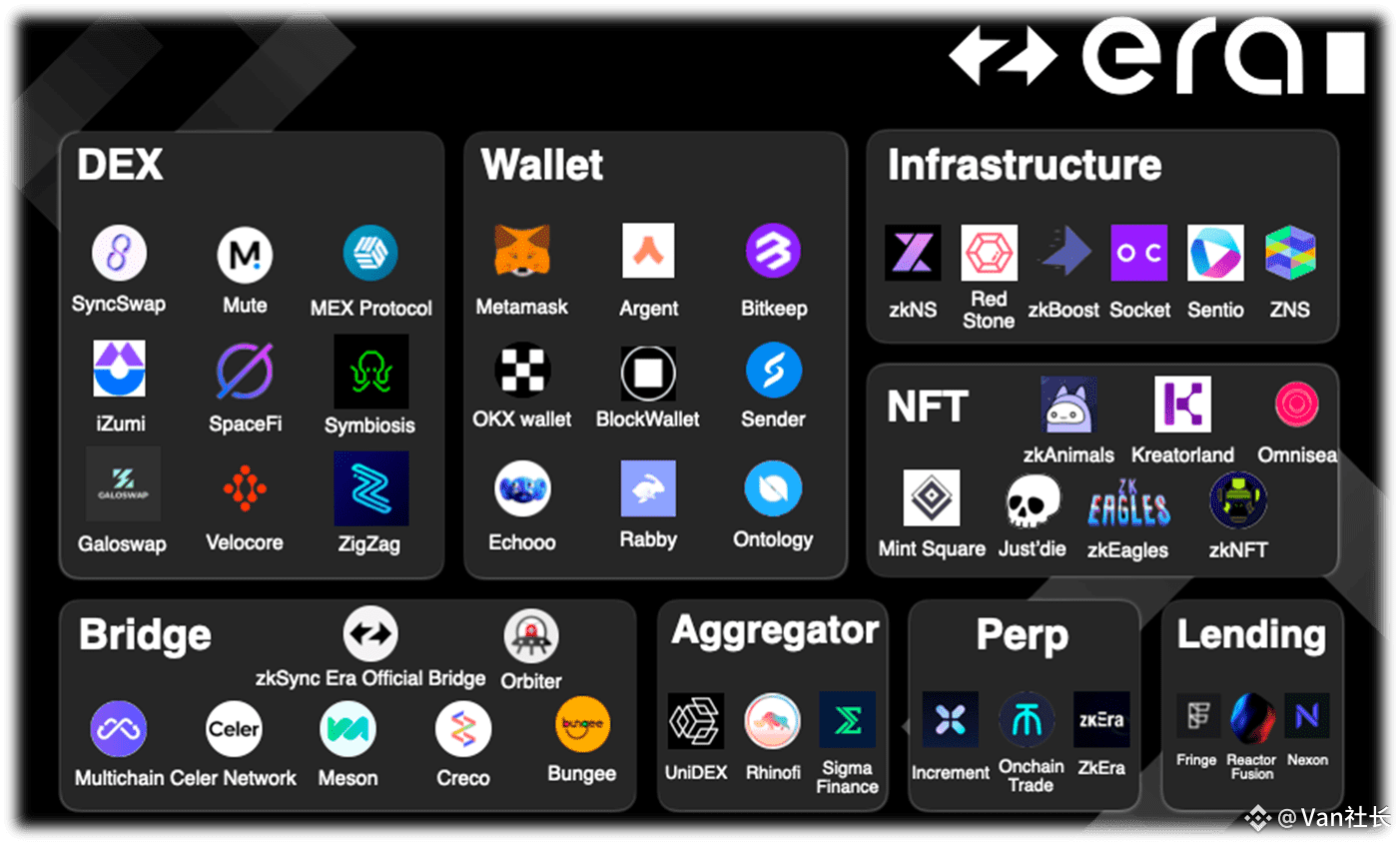Open the Just'die skull icon
This screenshot has width=1400, height=844.
(x=1032, y=501)
